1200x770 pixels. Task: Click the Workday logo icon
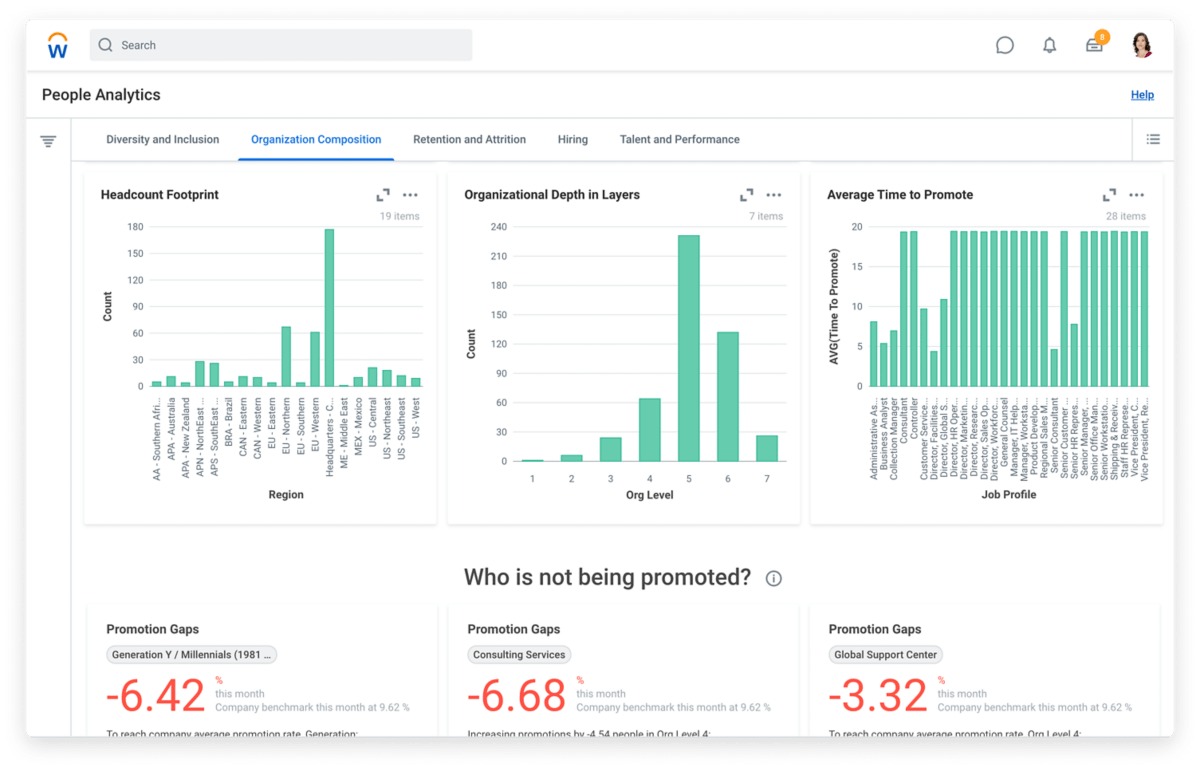[58, 45]
